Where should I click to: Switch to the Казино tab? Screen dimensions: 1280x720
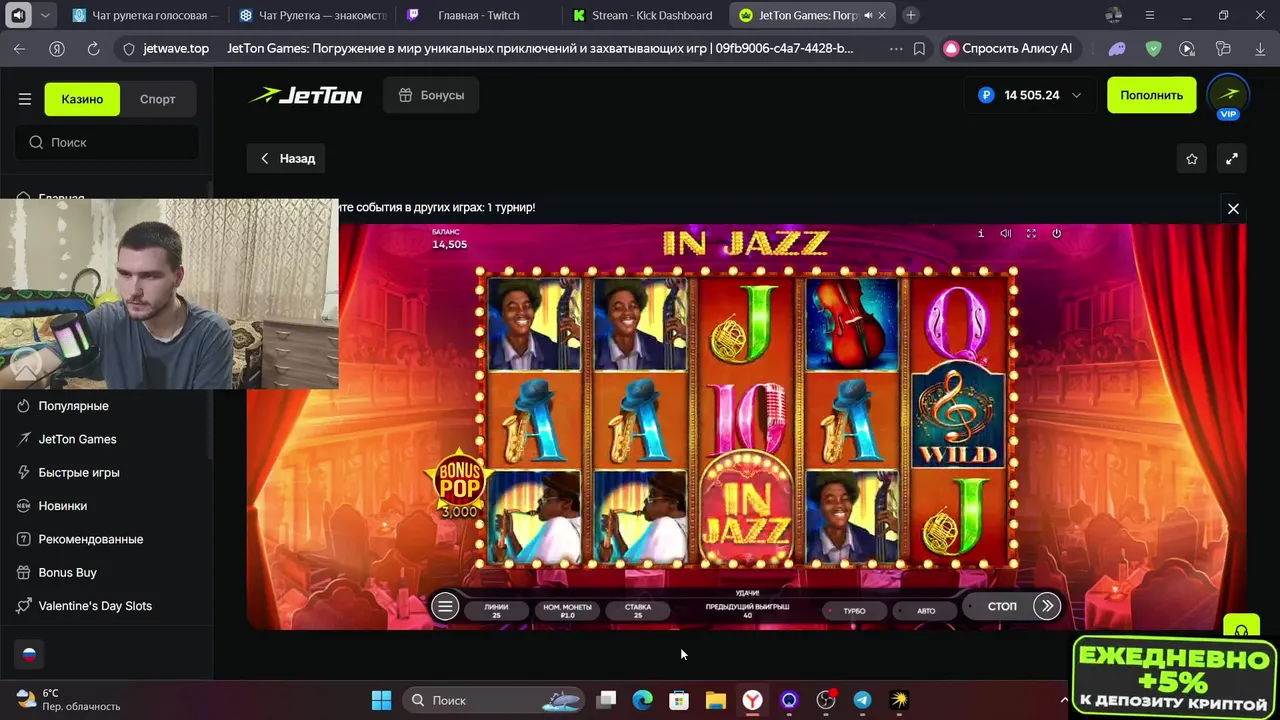(x=82, y=99)
